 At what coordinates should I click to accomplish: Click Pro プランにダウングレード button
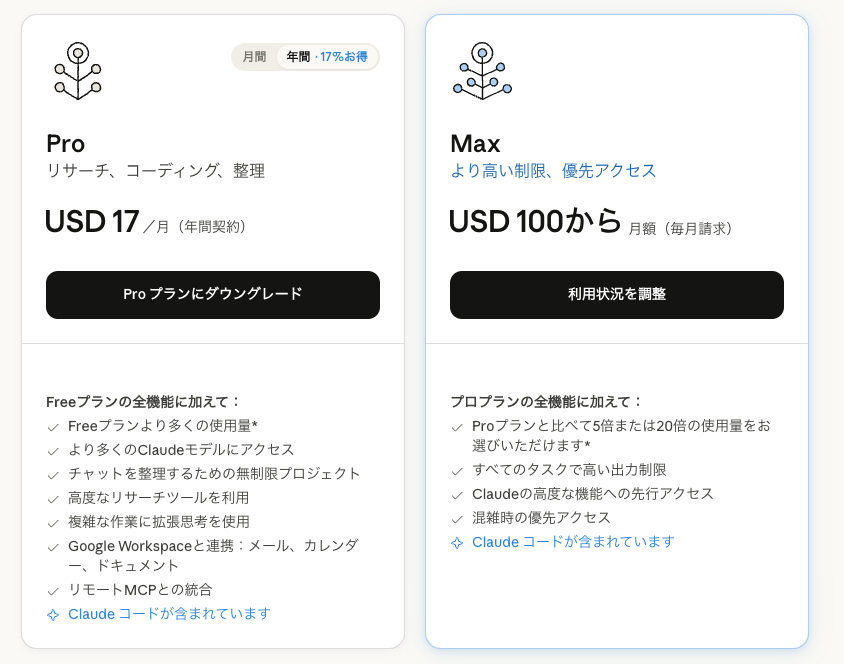click(213, 295)
